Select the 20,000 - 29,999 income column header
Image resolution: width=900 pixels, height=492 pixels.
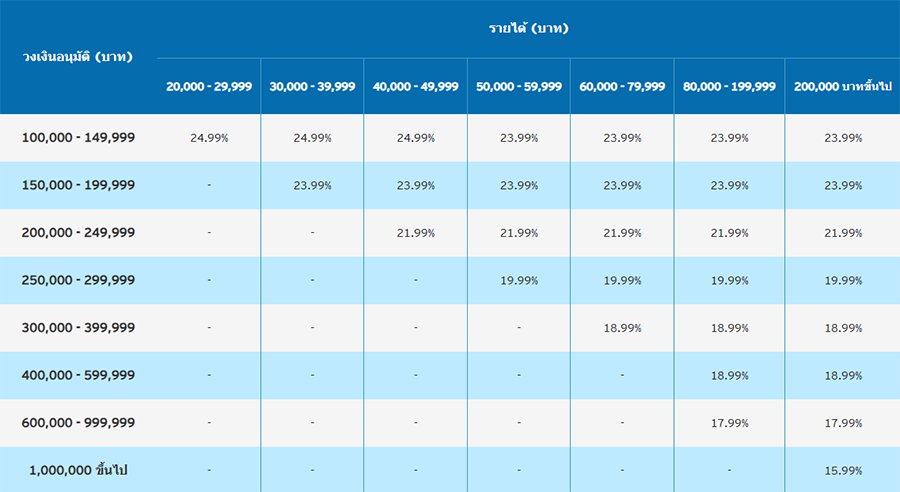(x=209, y=87)
